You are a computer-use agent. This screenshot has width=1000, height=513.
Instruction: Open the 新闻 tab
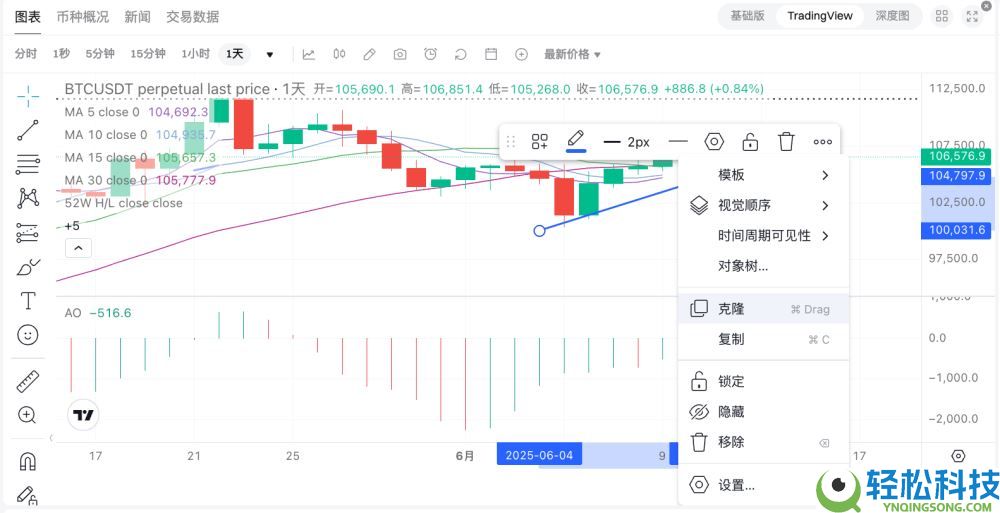[x=137, y=17]
